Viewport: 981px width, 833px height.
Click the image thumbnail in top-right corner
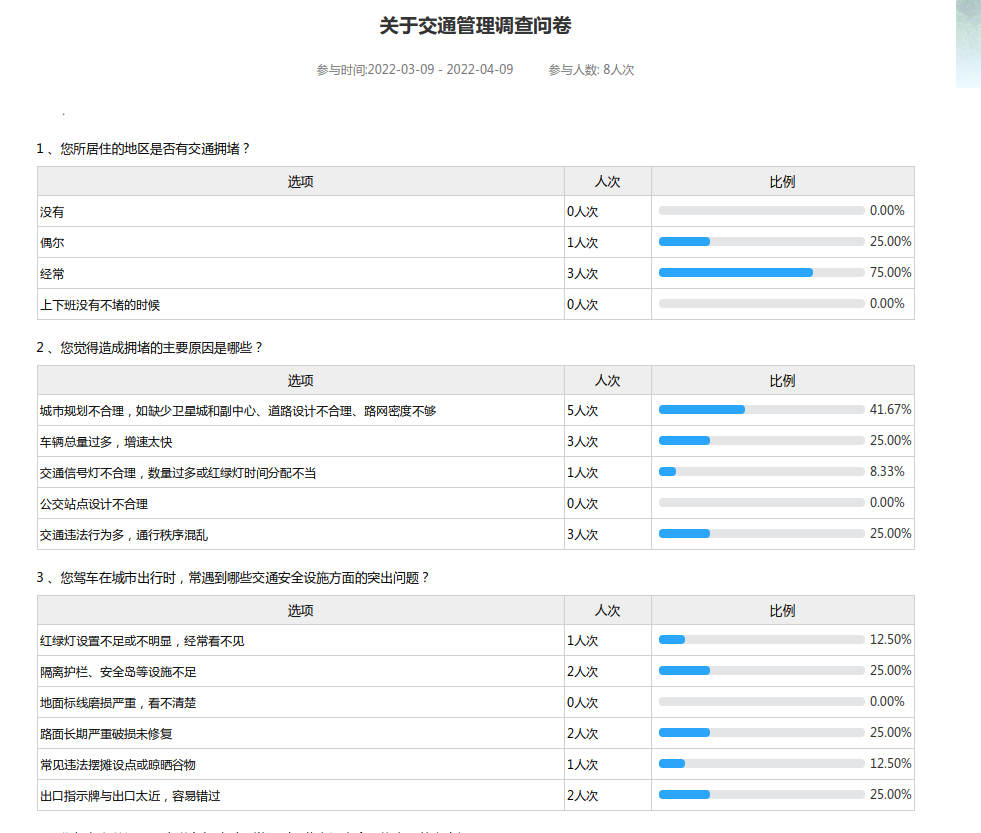tap(967, 44)
